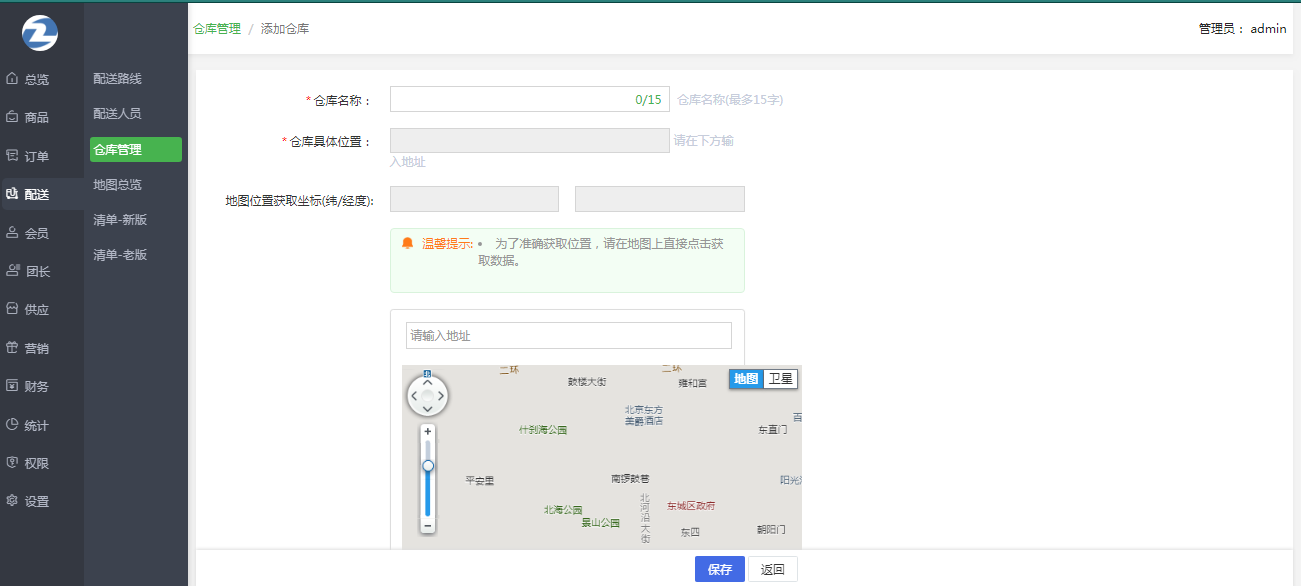The width and height of the screenshot is (1301, 586).
Task: Click the 返回 back button
Action: click(x=772, y=569)
